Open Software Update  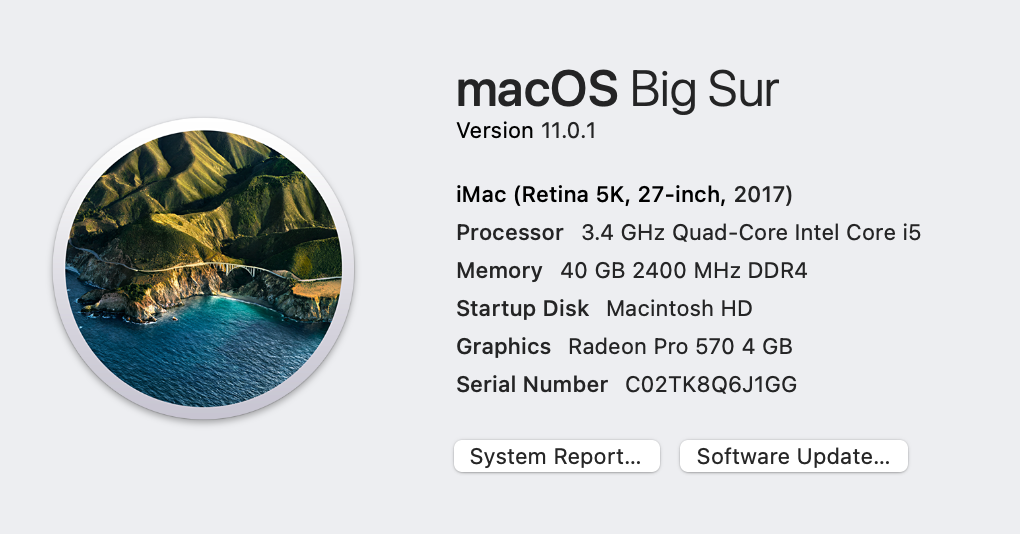[793, 457]
